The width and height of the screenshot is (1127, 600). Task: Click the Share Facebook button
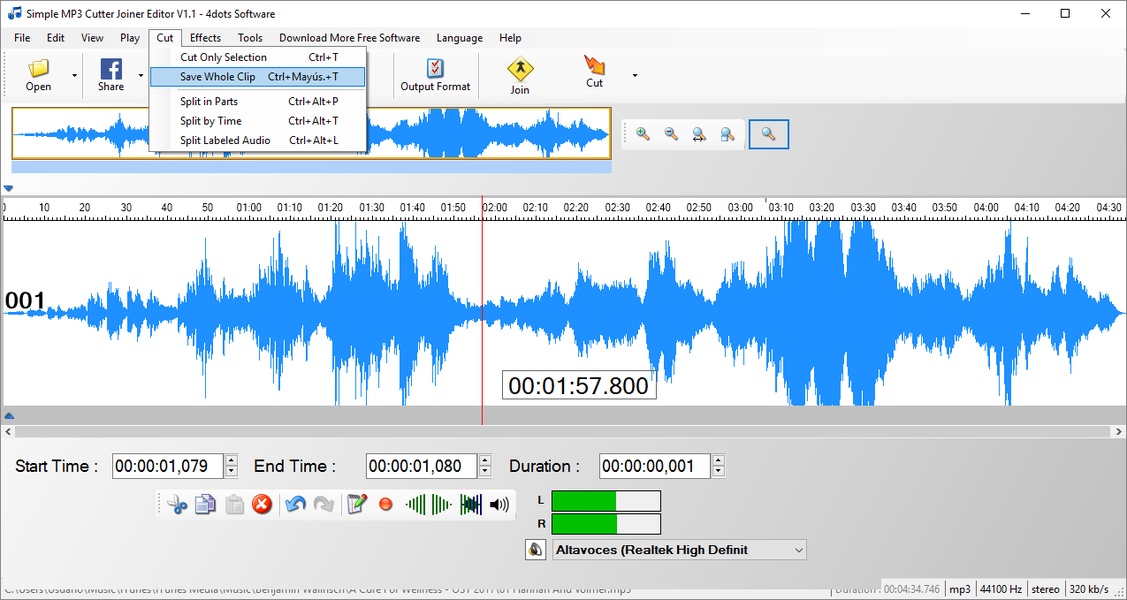tap(111, 75)
